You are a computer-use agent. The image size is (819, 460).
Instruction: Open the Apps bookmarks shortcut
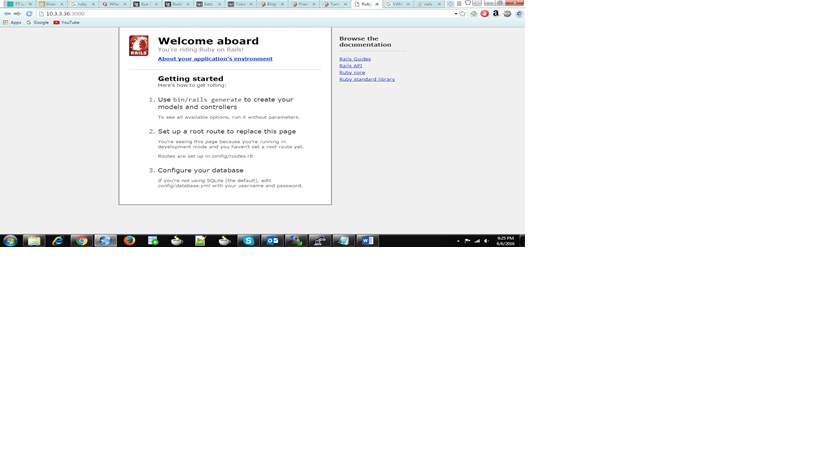point(12,22)
